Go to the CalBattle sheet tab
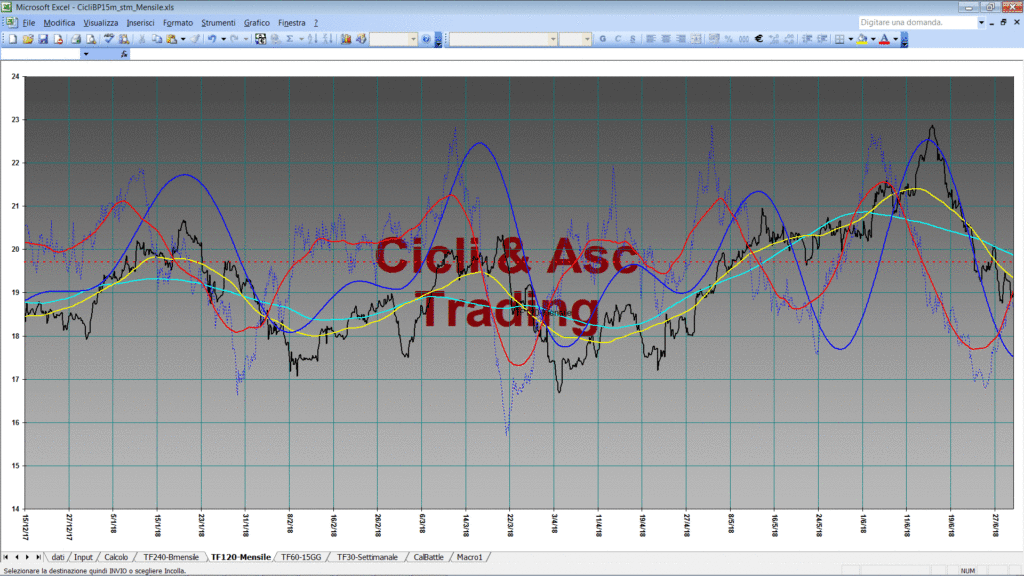 (x=428, y=557)
